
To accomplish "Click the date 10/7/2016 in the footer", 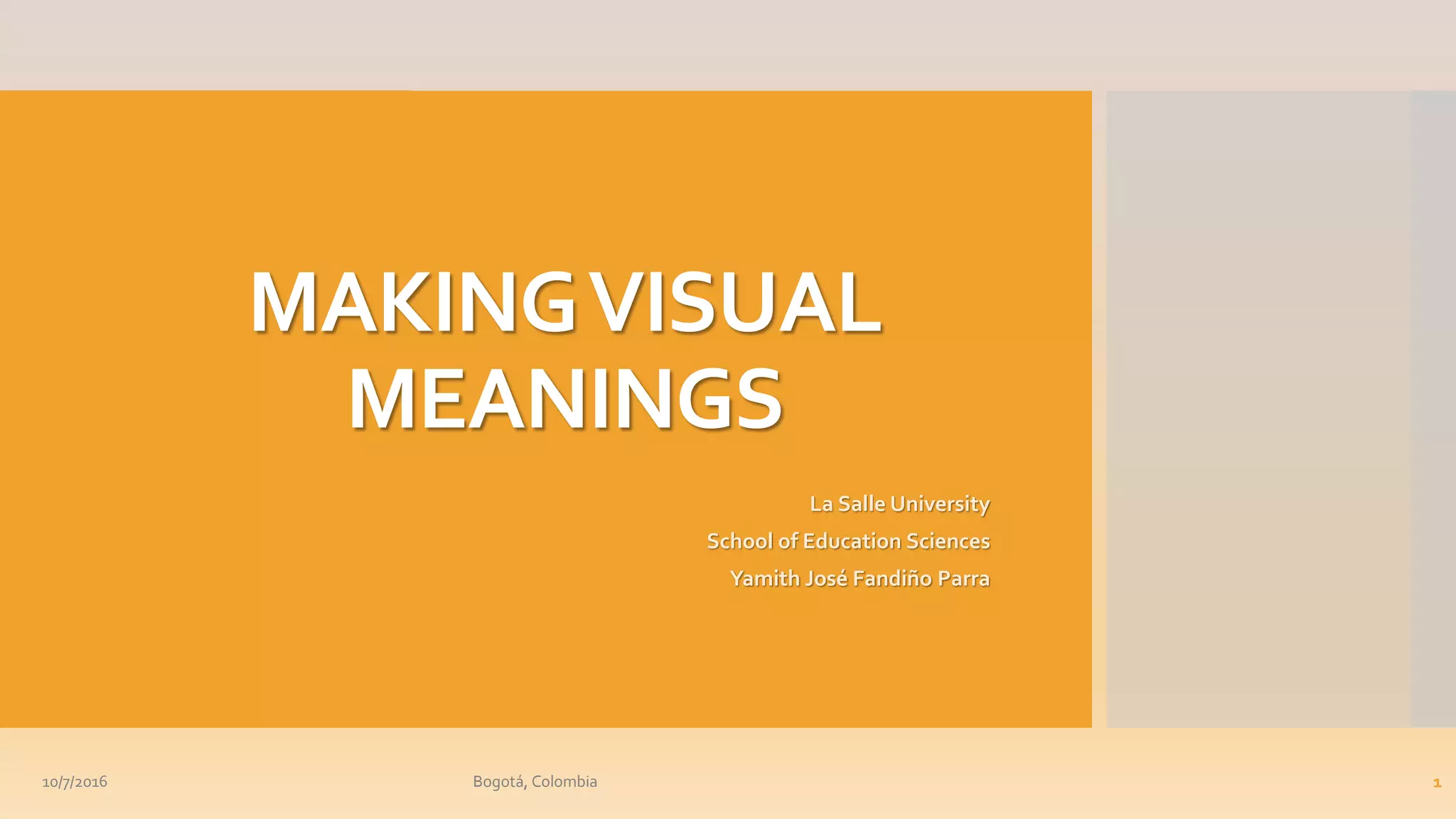I will 75,782.
